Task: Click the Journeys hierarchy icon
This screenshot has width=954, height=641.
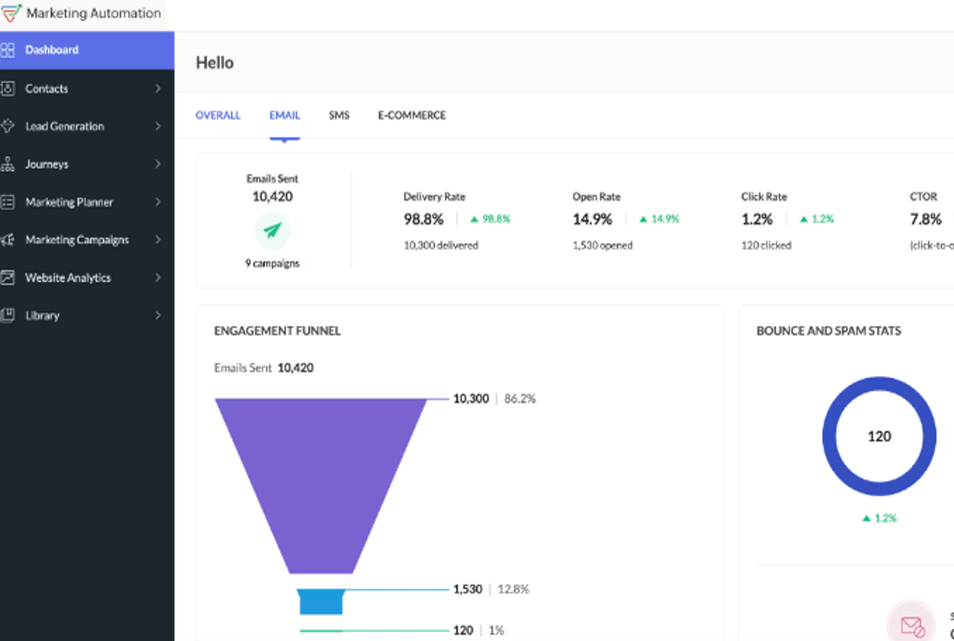Action: pos(7,164)
